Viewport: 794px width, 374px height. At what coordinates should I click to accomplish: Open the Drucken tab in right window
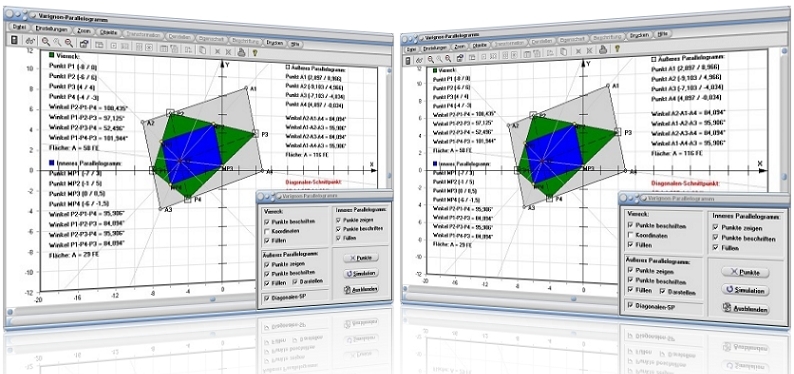(639, 35)
